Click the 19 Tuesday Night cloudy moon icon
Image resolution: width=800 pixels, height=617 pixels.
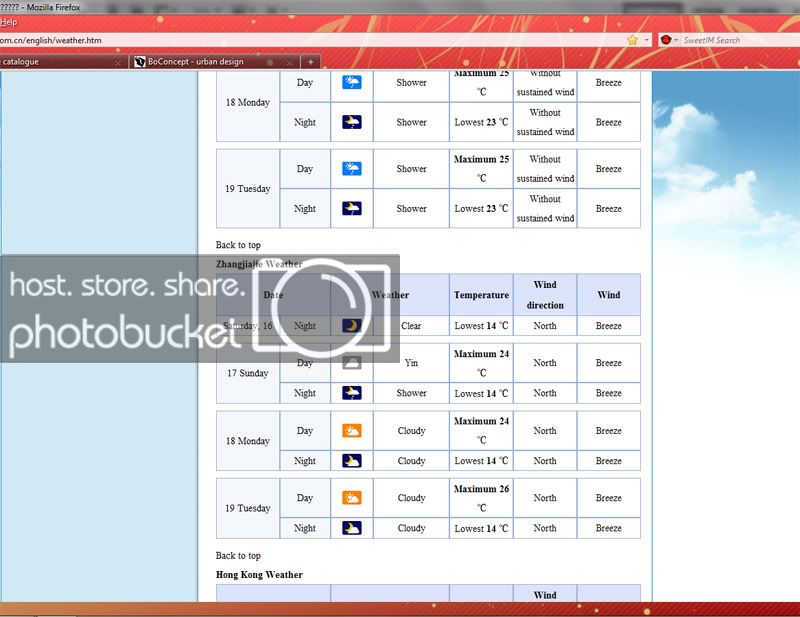pyautogui.click(x=352, y=528)
